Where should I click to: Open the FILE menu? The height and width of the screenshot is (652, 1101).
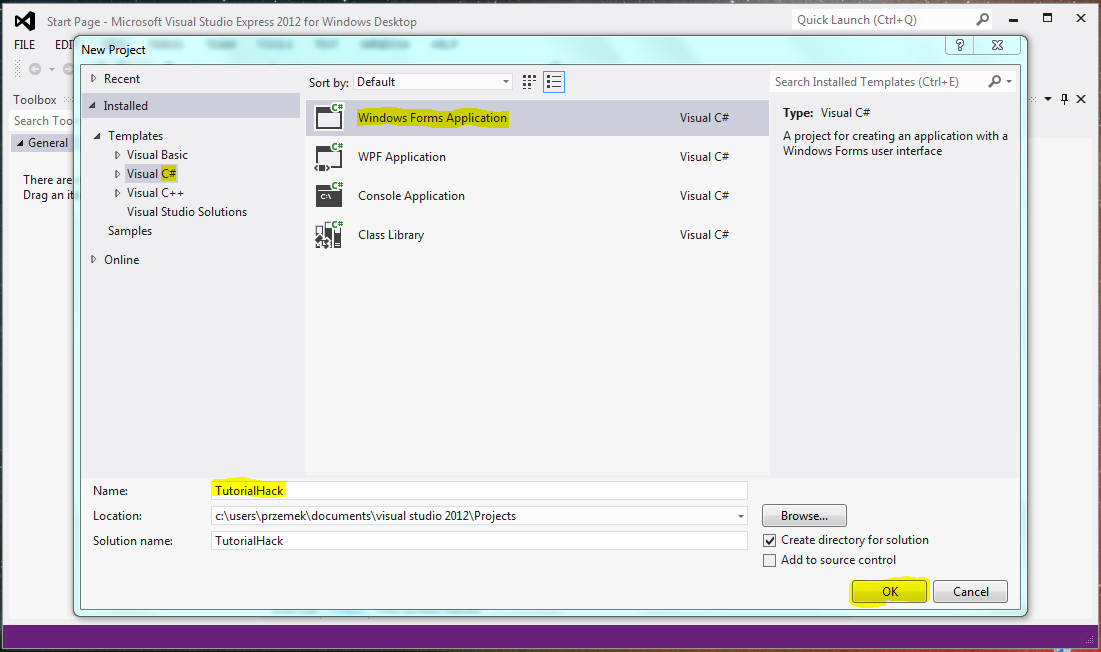tap(25, 45)
